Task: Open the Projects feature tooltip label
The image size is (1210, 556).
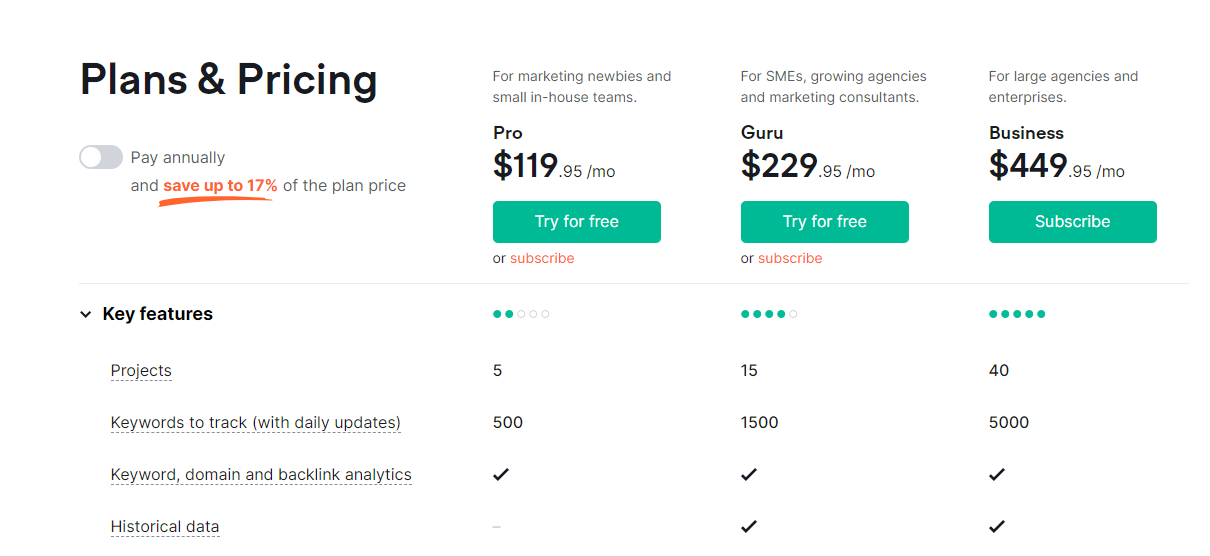Action: [141, 371]
